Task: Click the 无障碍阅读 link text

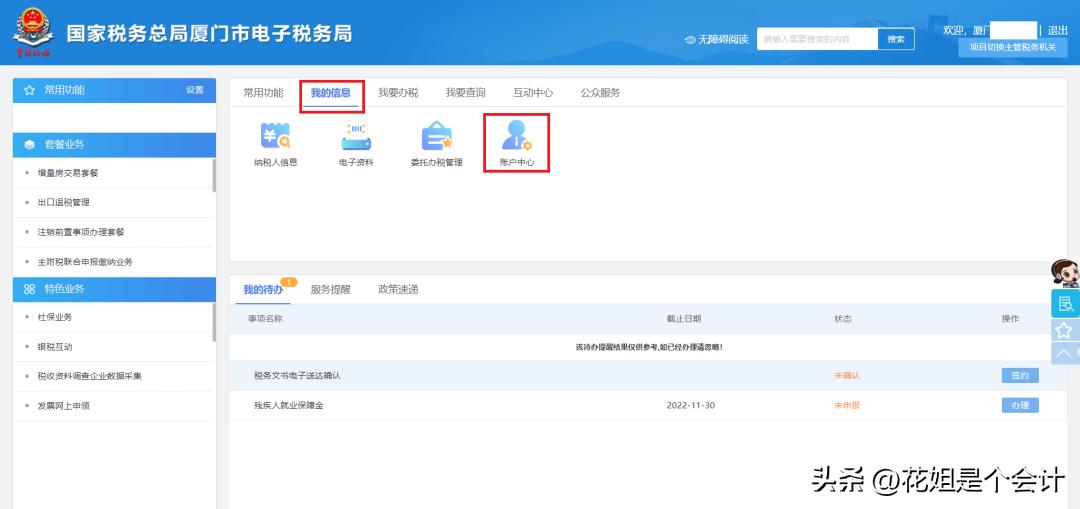Action: pyautogui.click(x=723, y=40)
